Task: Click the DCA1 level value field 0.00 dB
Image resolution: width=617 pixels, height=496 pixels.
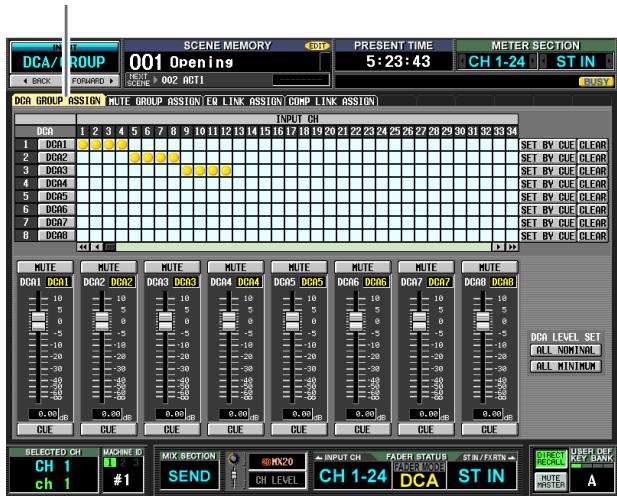Action: point(44,414)
